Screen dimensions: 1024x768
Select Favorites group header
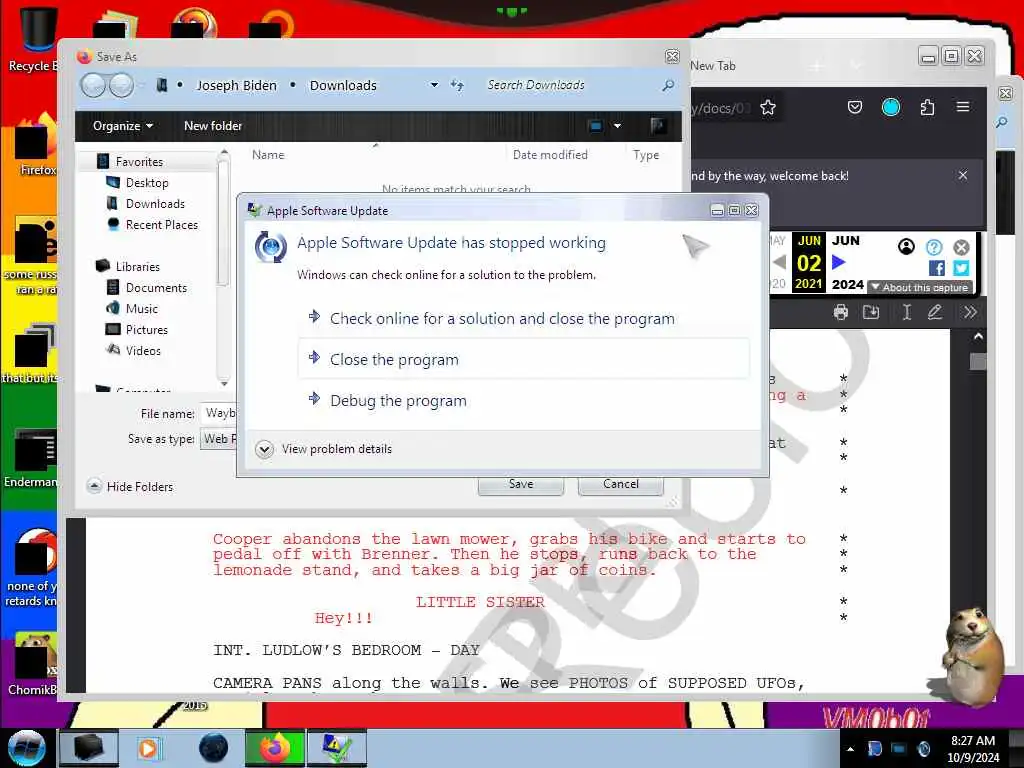click(x=139, y=161)
